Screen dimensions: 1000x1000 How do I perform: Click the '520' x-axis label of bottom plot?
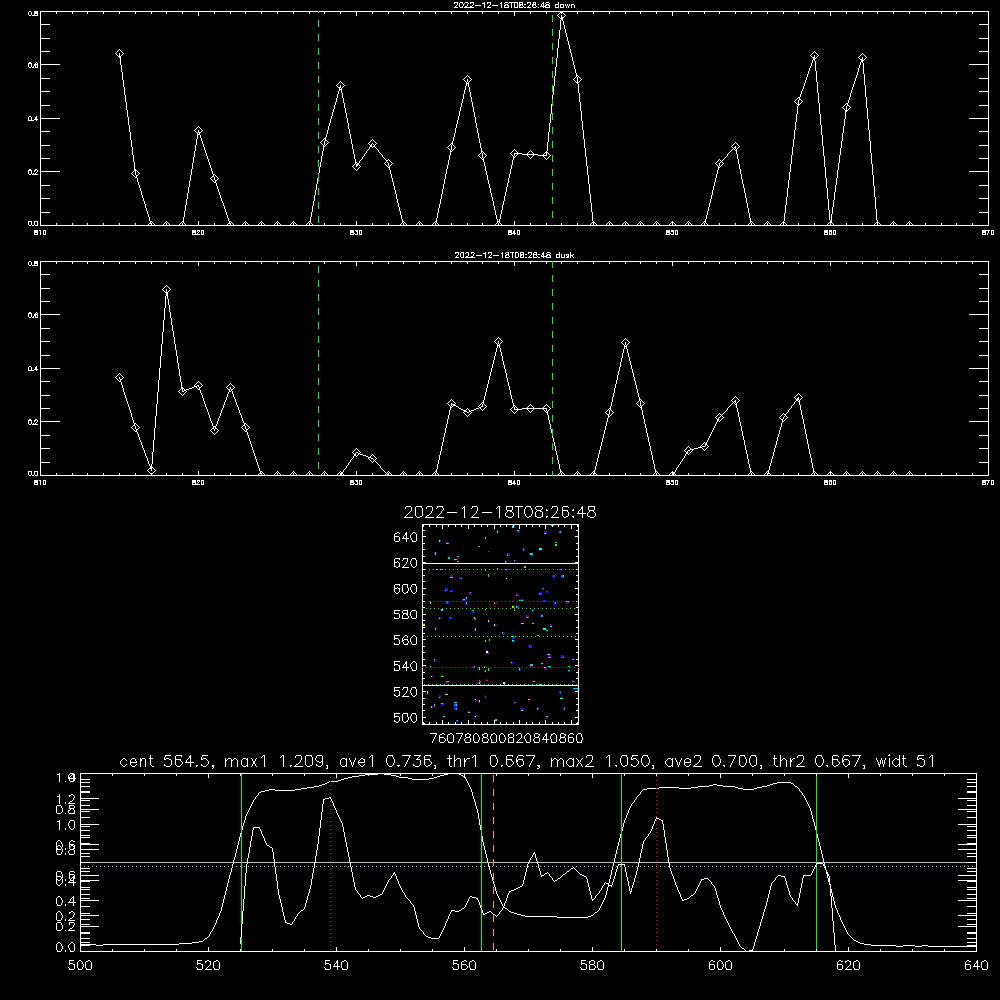(x=208, y=966)
